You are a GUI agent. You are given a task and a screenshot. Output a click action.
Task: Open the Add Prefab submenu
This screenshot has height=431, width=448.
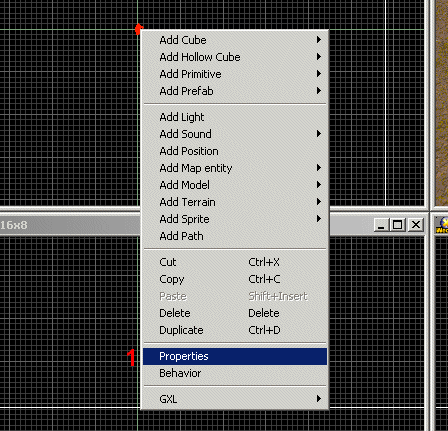tap(235, 91)
